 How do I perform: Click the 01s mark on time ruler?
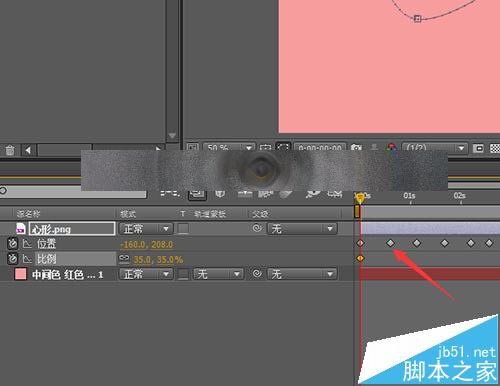coord(409,196)
